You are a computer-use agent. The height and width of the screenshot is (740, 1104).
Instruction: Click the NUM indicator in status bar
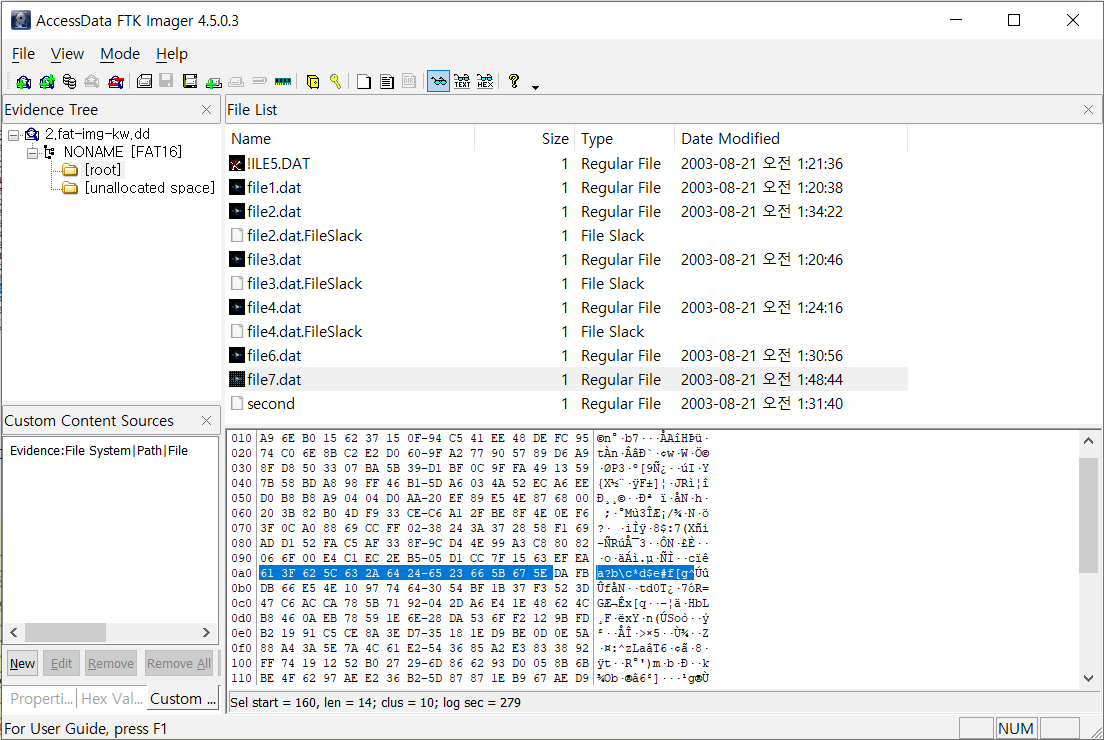tap(1015, 728)
